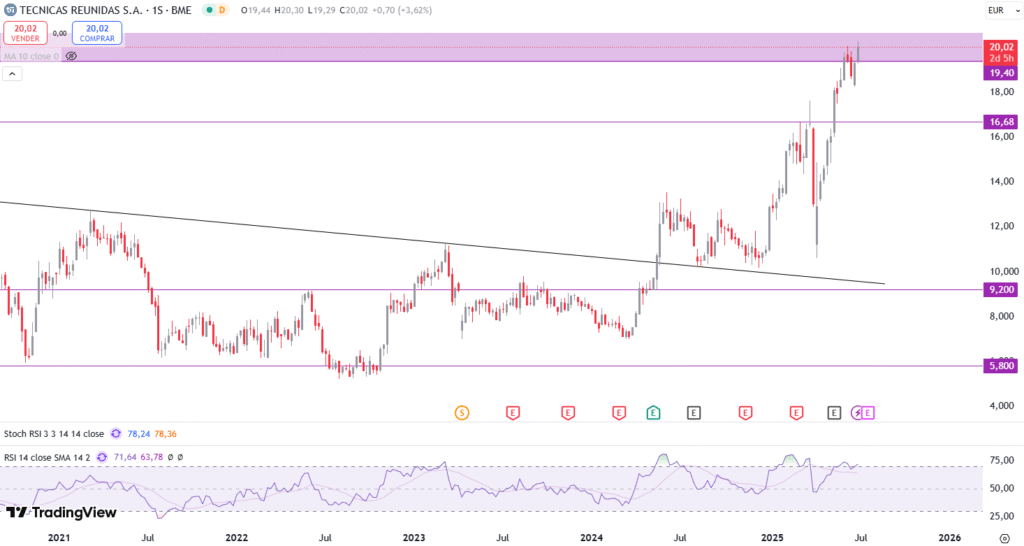
Task: Click the red E marker left of green E
Action: point(618,413)
